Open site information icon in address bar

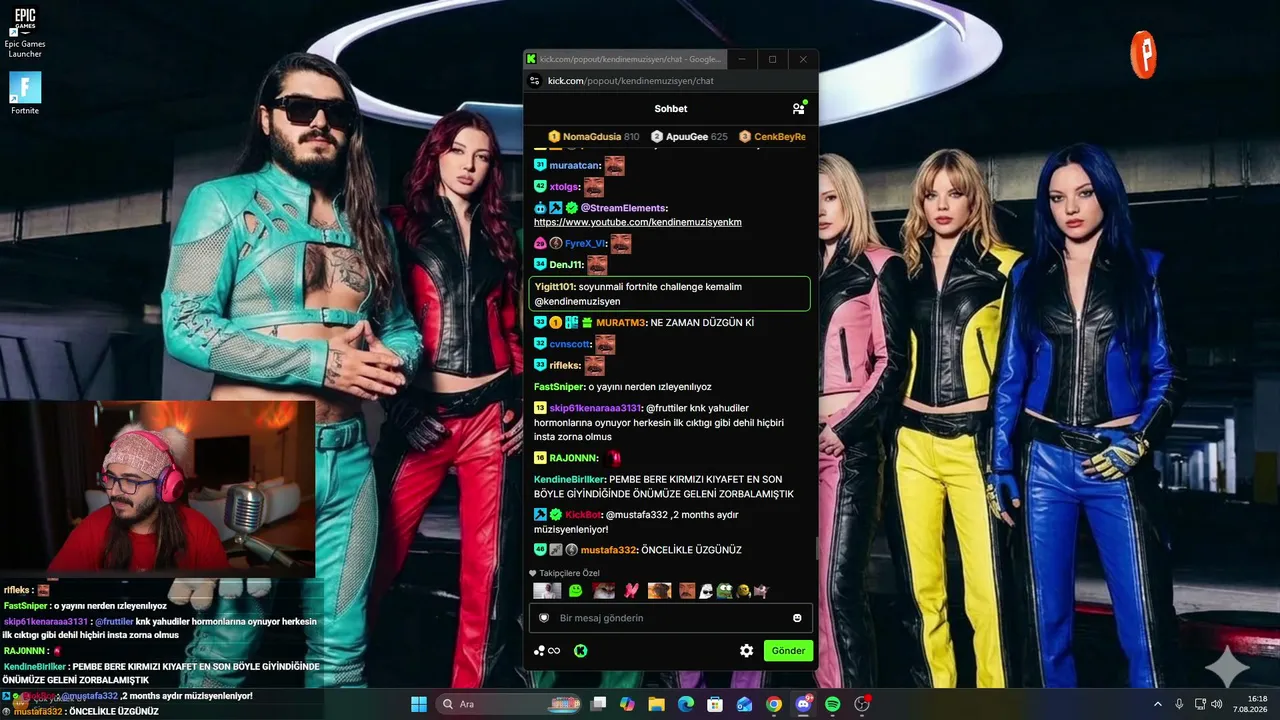[535, 81]
